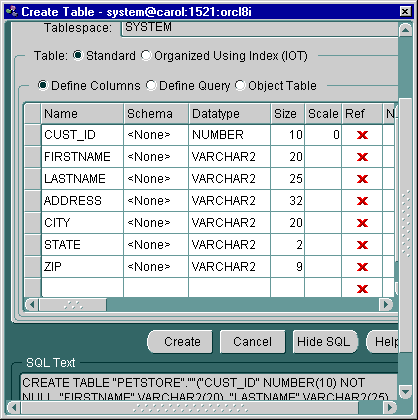Click the Datatype column header
418x420 pixels.
230,114
